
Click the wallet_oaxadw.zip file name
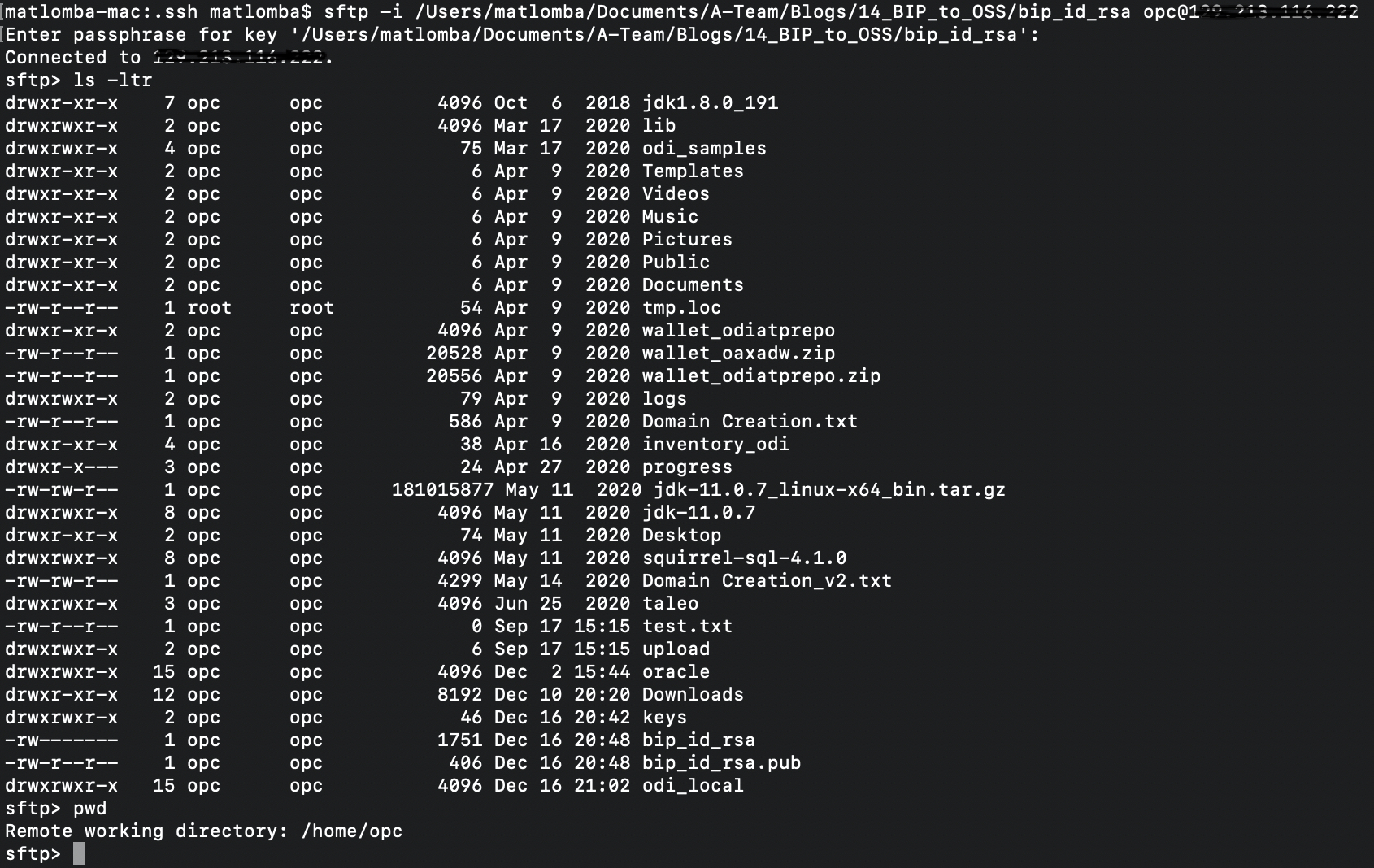point(738,354)
